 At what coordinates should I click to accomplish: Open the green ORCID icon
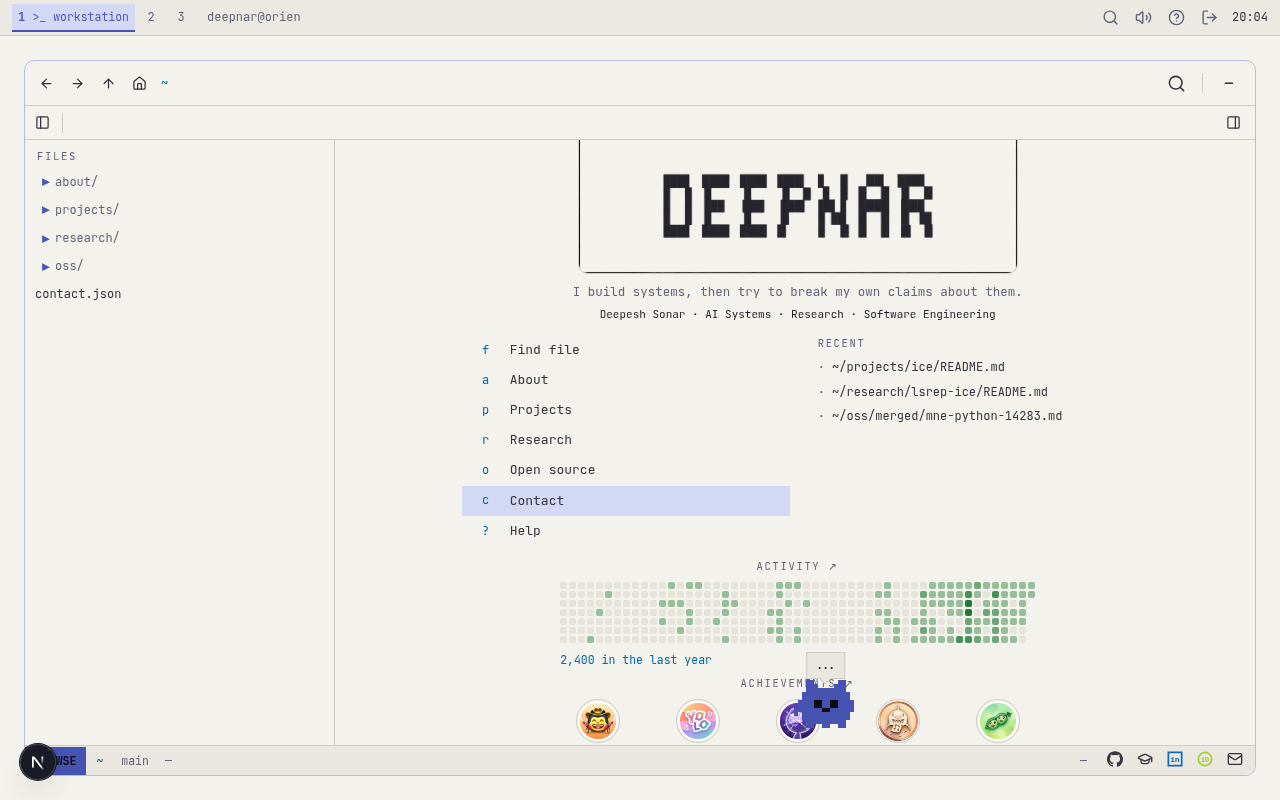pyautogui.click(x=1205, y=759)
